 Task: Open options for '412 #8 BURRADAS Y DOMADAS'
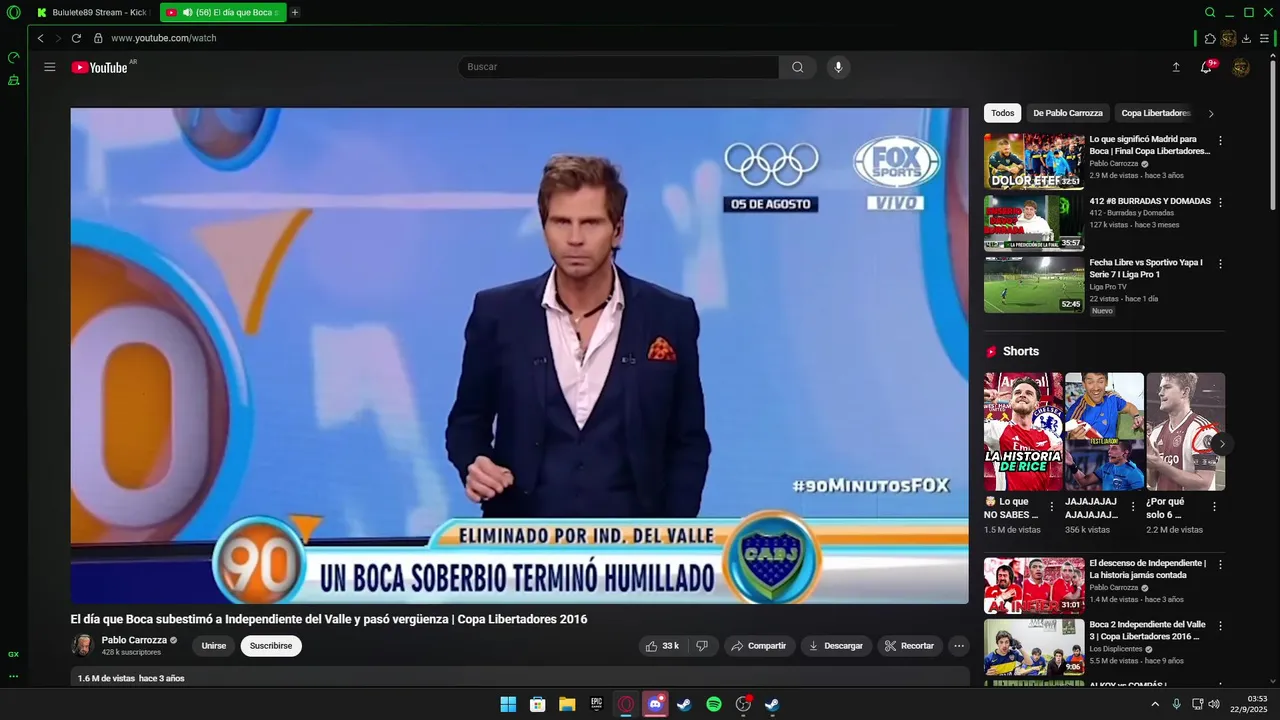[1219, 203]
